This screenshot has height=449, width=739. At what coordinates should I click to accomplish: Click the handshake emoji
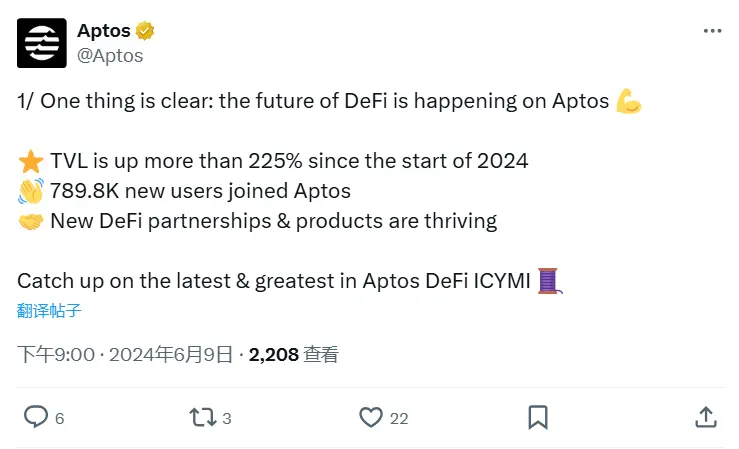point(31,221)
